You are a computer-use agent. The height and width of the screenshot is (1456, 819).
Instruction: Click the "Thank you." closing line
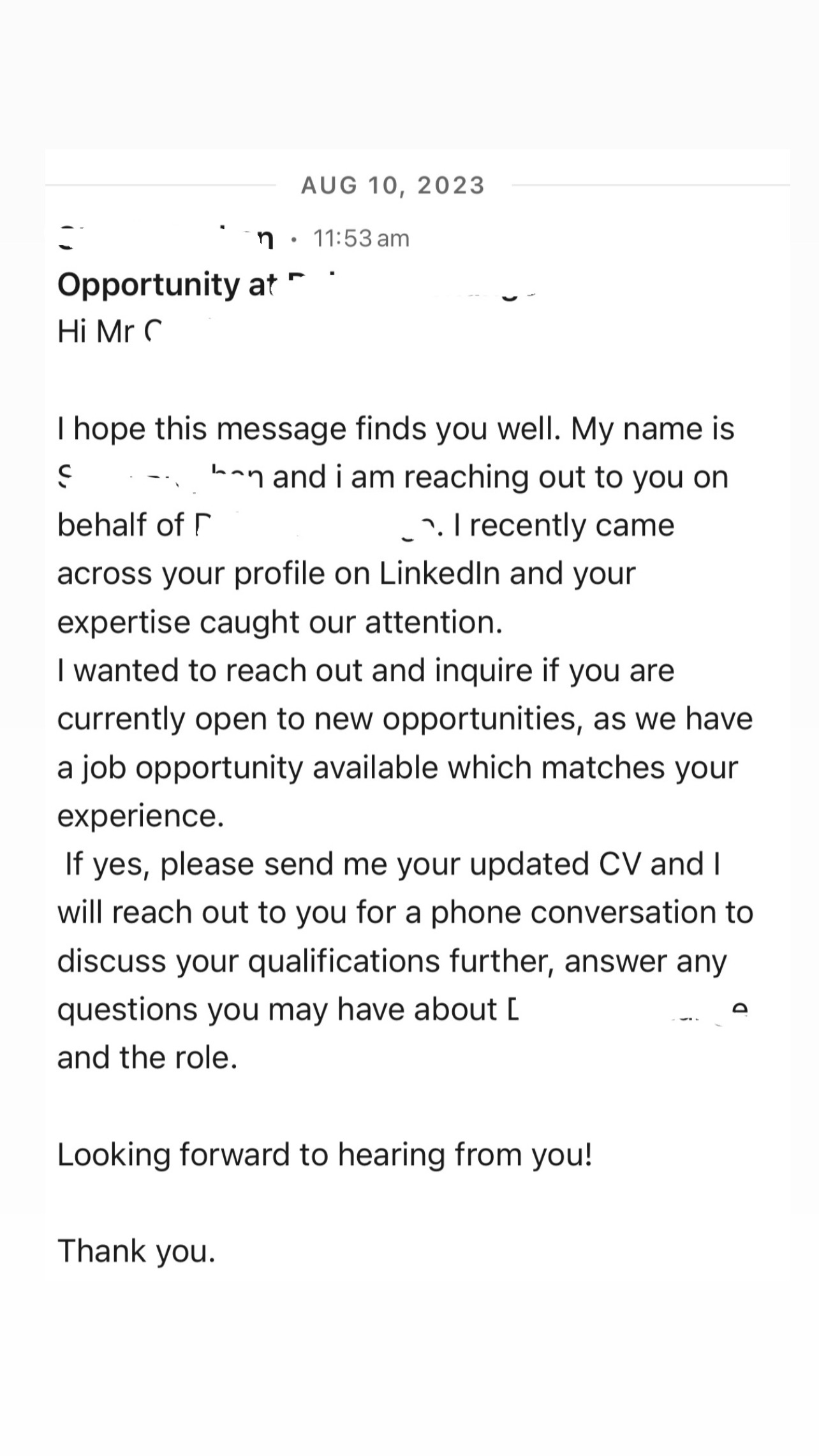[x=136, y=1251]
